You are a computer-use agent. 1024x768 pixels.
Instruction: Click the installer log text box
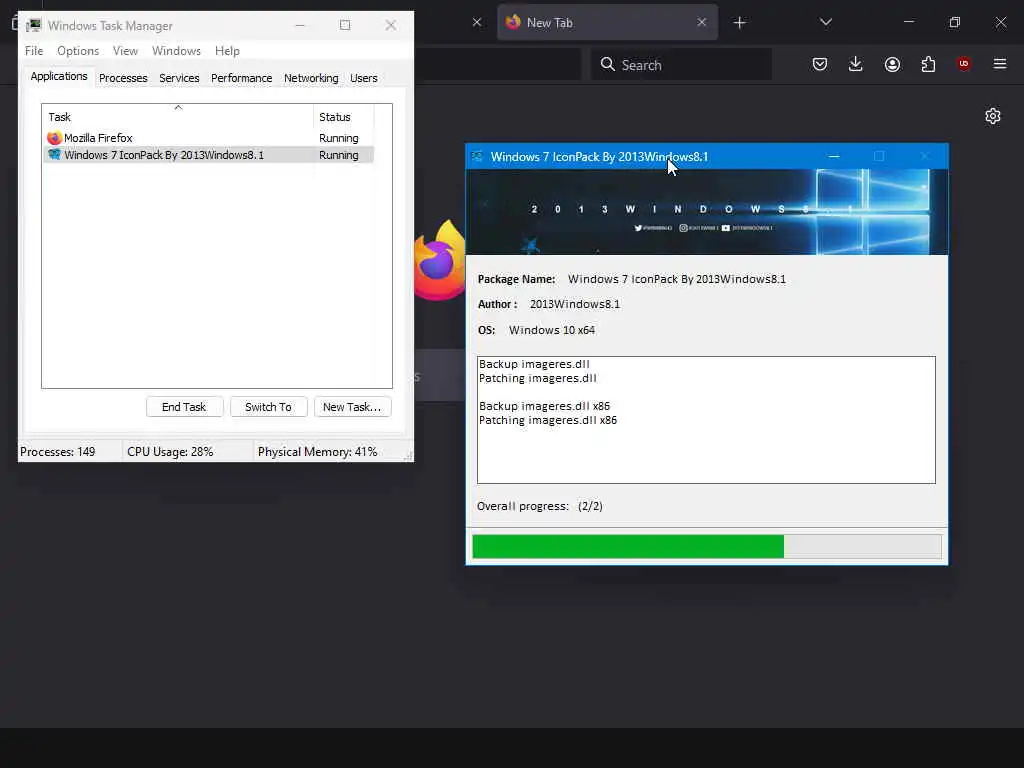(706, 420)
